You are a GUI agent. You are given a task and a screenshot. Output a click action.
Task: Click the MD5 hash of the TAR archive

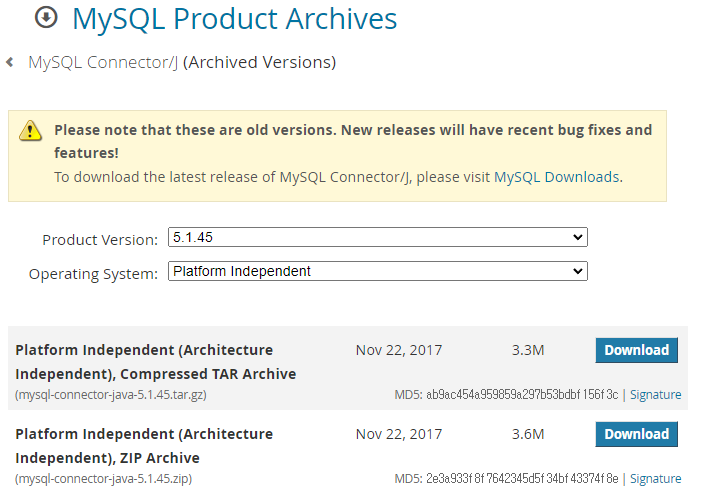click(522, 395)
